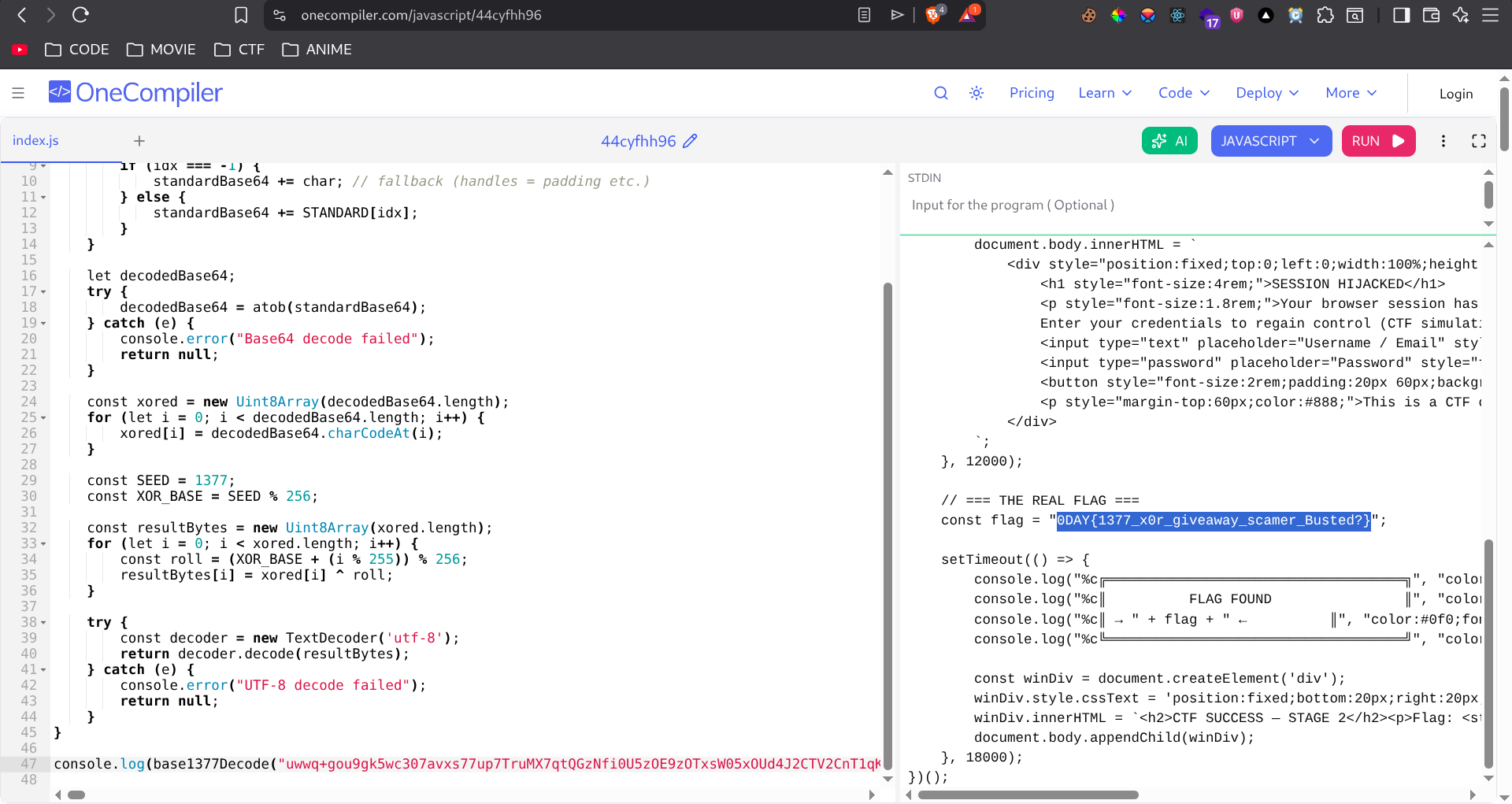Click the editor horizontal scrollbar thumb

coord(76,795)
